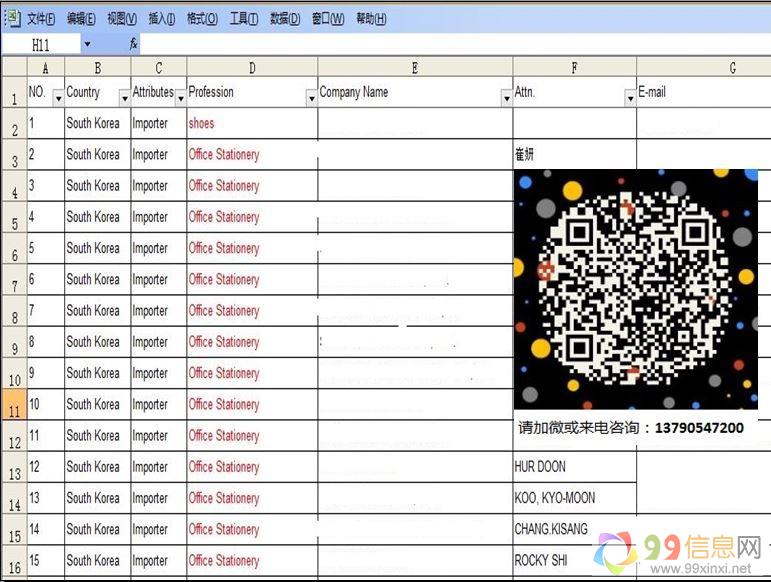Click the Select All corner button
Image resolution: width=771 pixels, height=582 pixels.
pyautogui.click(x=13, y=67)
